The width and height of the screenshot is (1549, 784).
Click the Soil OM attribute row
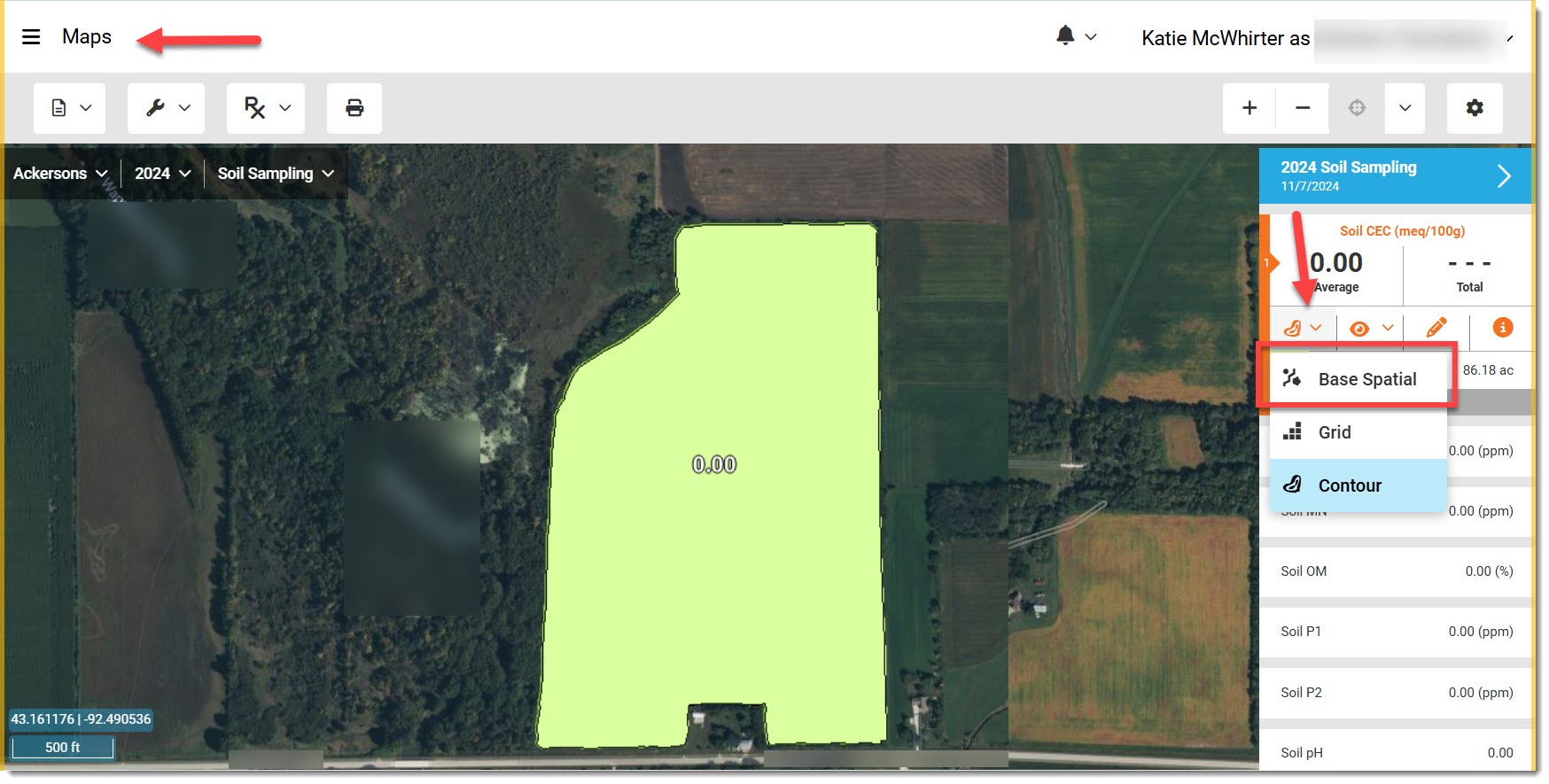pos(1396,571)
